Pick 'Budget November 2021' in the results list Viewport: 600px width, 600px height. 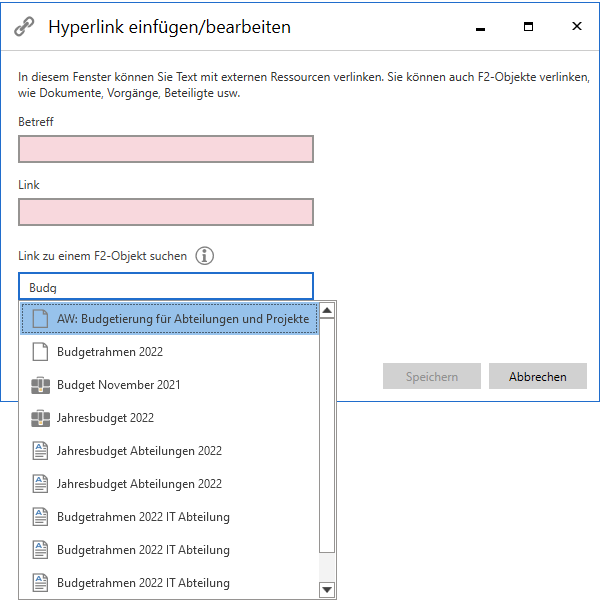118,385
